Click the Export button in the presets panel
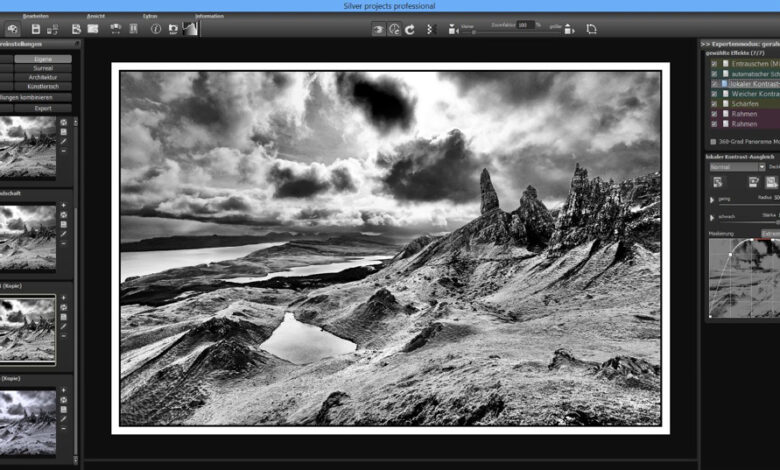 pos(43,108)
